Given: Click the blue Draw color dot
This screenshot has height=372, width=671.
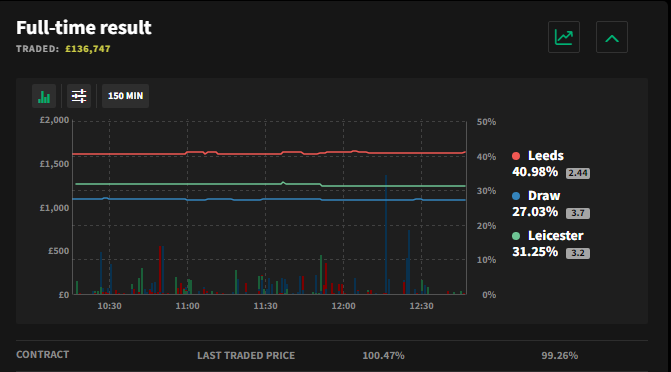Looking at the screenshot, I should pos(516,196).
